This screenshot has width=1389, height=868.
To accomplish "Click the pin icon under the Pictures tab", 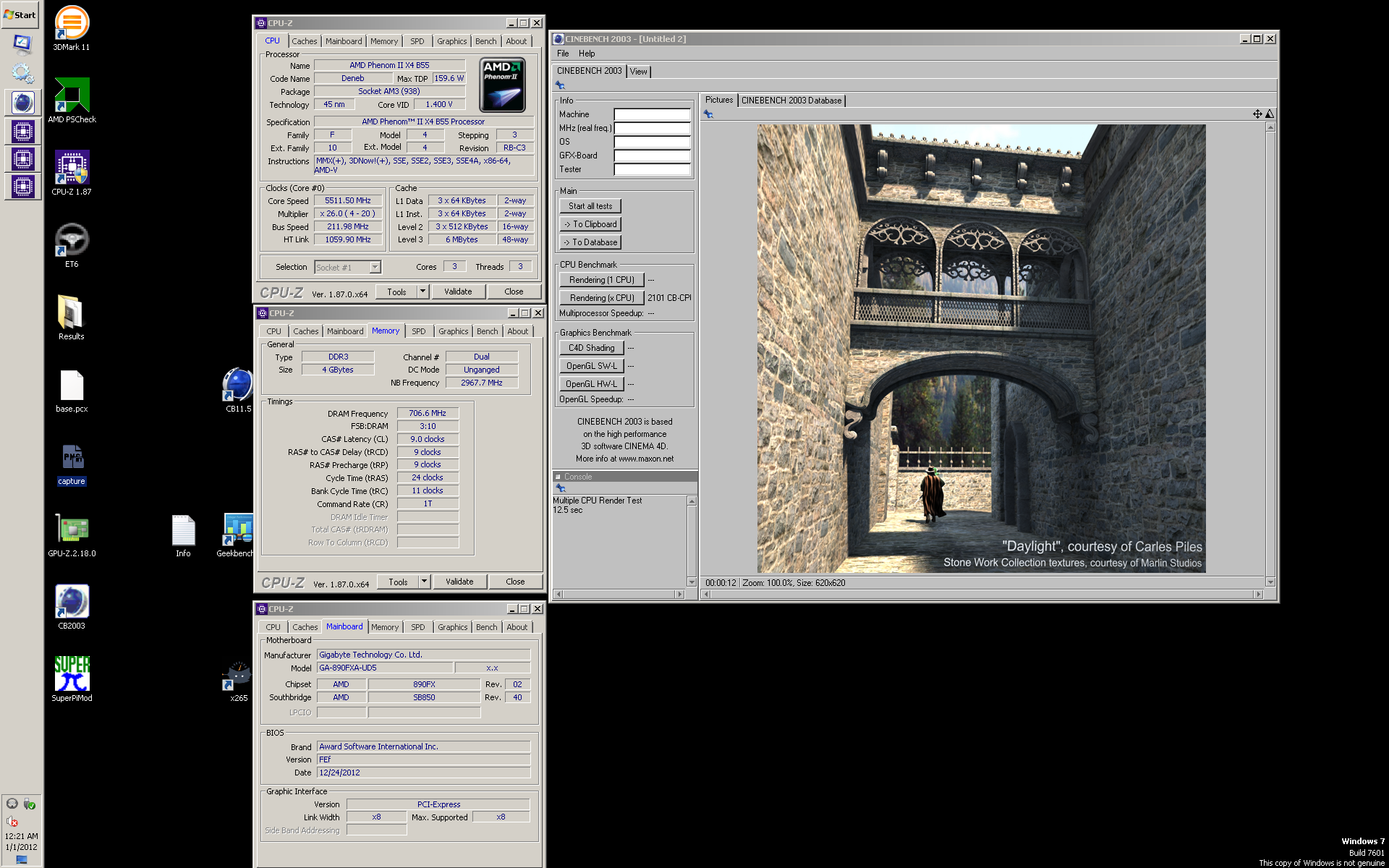I will pyautogui.click(x=708, y=114).
